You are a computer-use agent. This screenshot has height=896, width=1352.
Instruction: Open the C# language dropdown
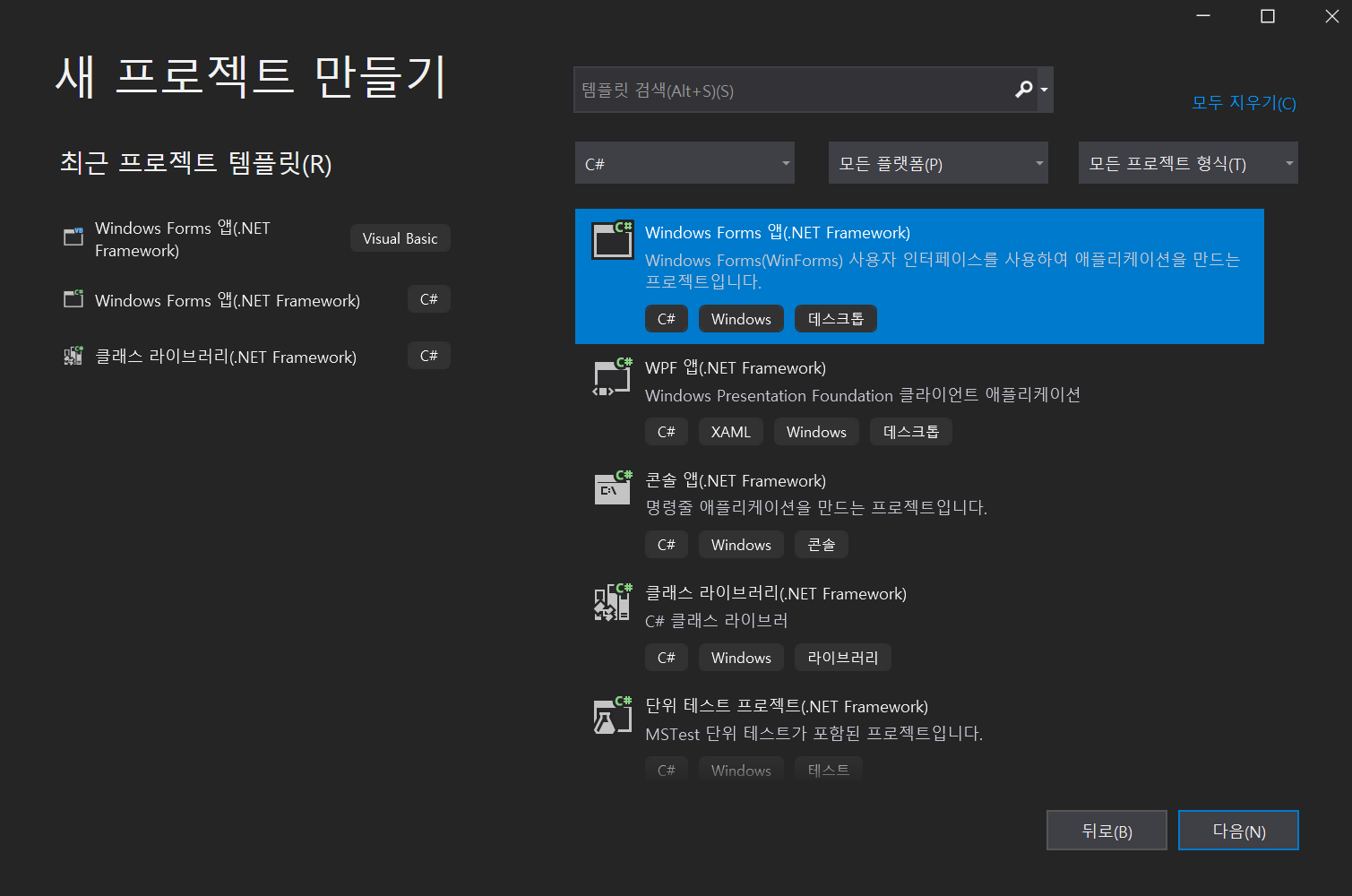coord(685,162)
